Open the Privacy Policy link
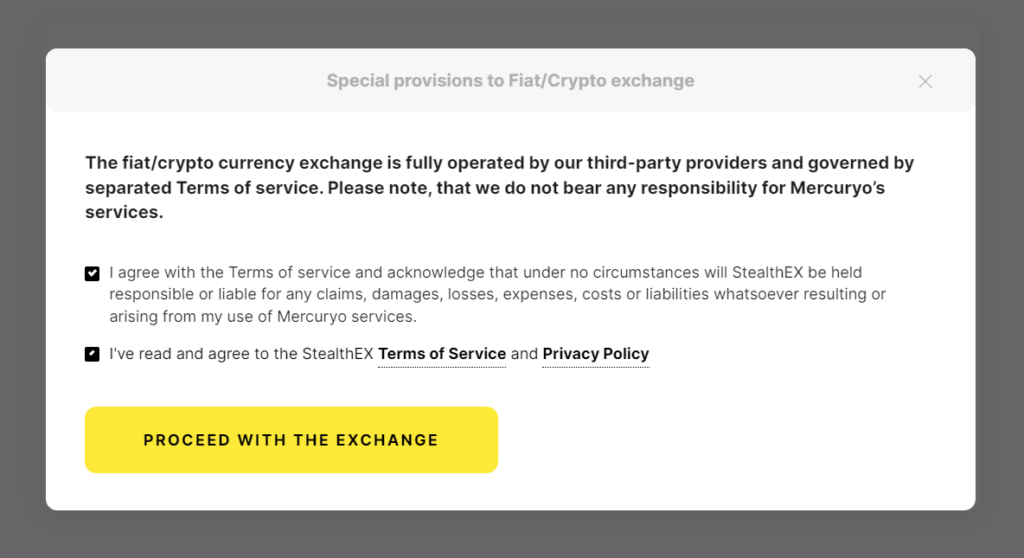 tap(596, 353)
